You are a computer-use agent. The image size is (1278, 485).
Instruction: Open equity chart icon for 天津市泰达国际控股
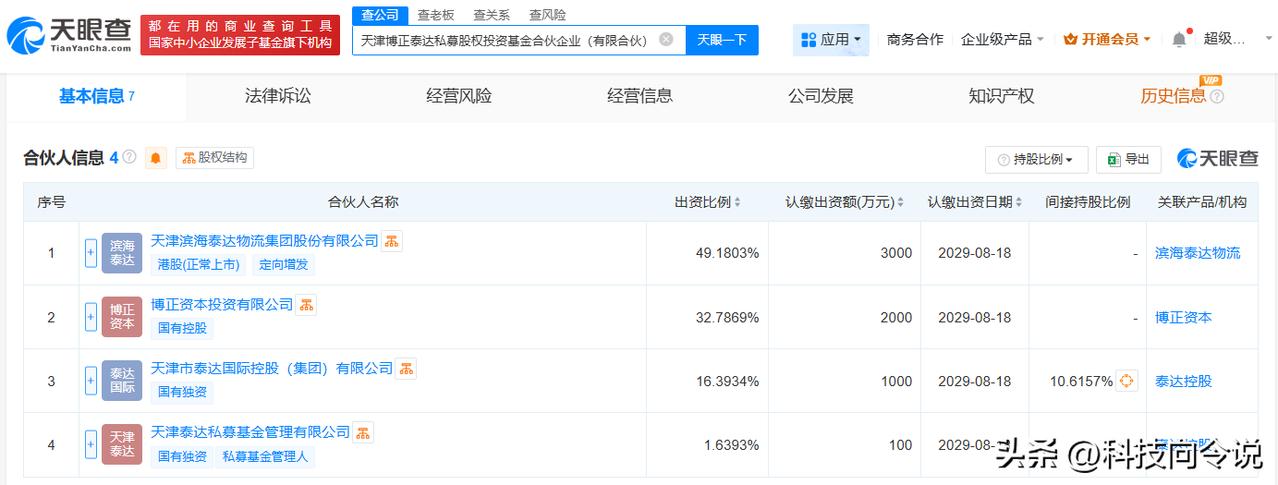point(406,369)
